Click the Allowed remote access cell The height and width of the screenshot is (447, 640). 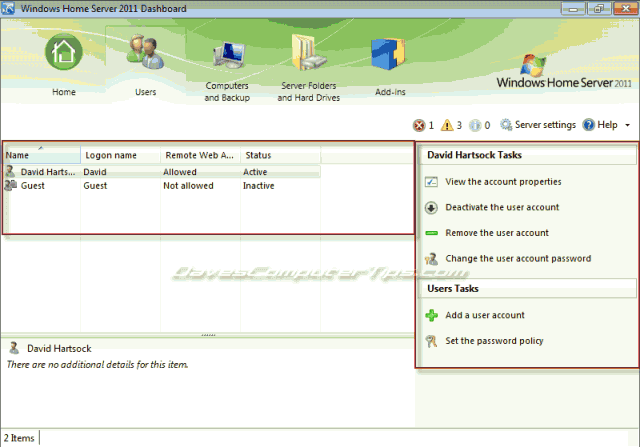point(180,172)
